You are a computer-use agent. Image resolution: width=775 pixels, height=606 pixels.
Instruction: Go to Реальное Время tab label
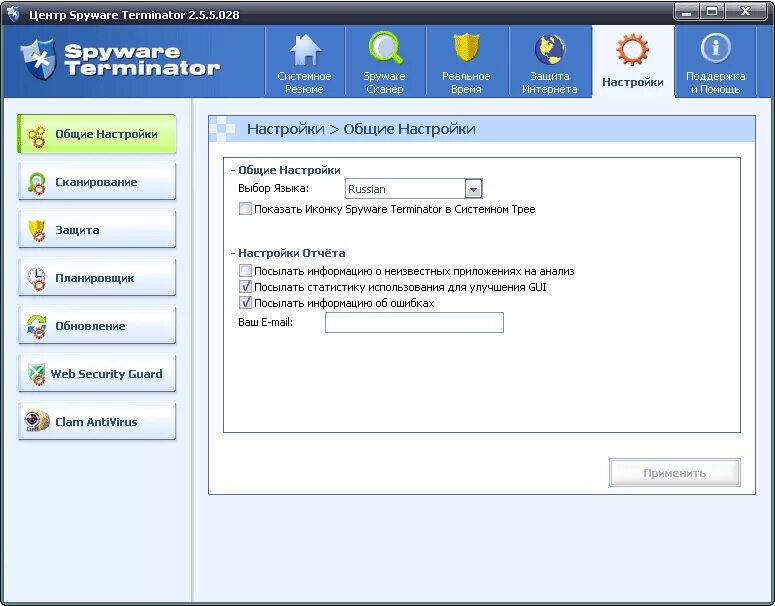(466, 83)
